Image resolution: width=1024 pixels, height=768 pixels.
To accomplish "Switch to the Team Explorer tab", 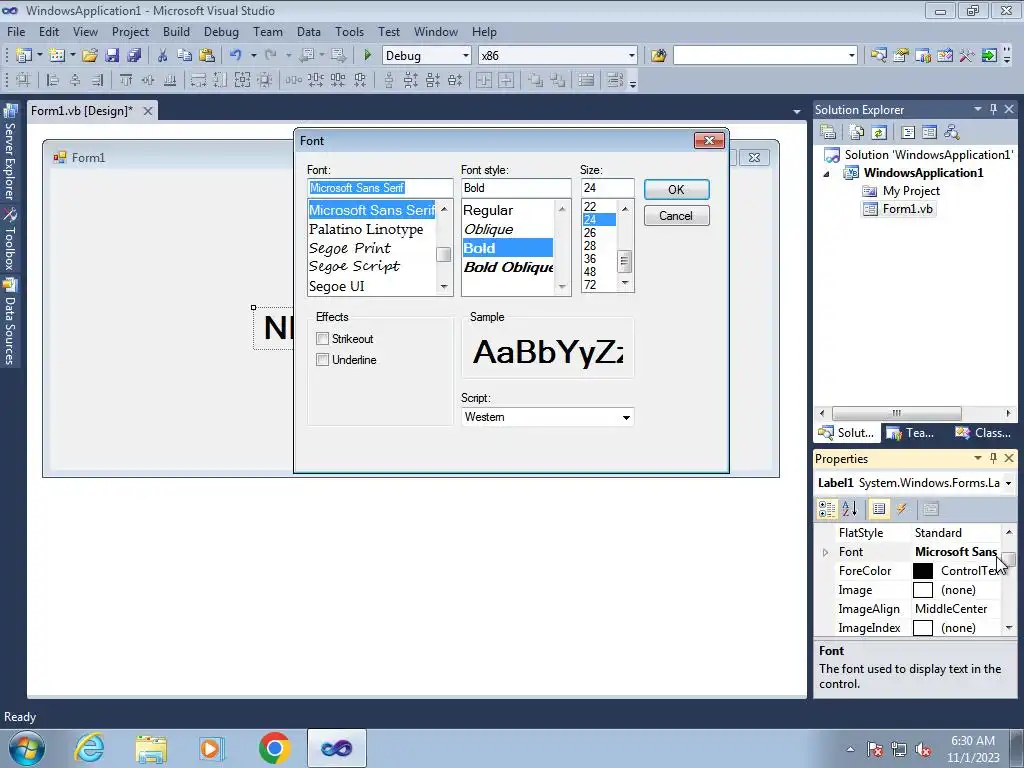I will [910, 432].
